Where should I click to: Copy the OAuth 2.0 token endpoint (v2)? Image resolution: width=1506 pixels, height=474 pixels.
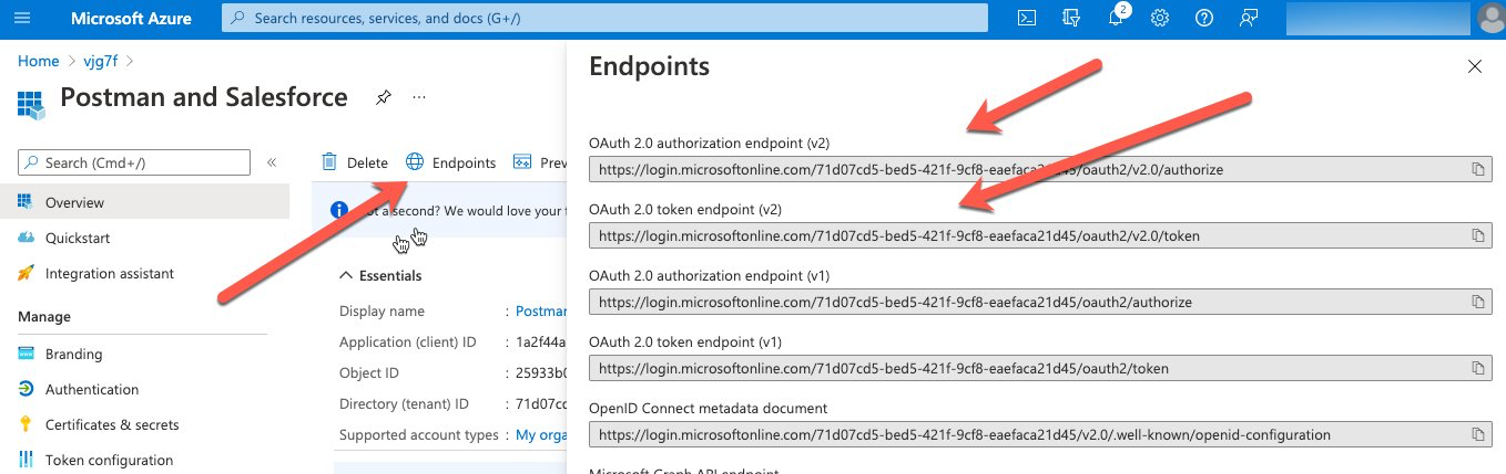pyautogui.click(x=1477, y=236)
